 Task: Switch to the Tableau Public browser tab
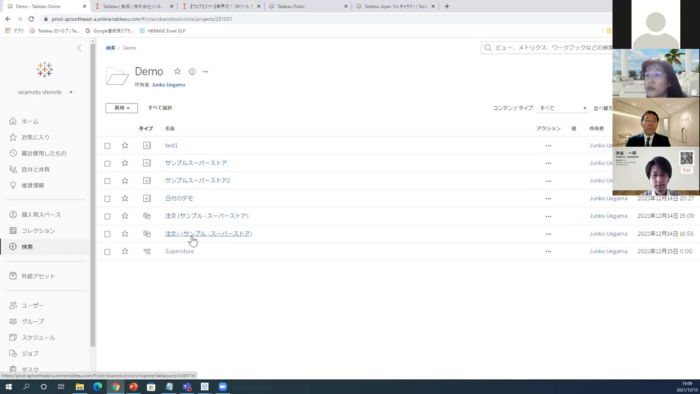pyautogui.click(x=308, y=6)
